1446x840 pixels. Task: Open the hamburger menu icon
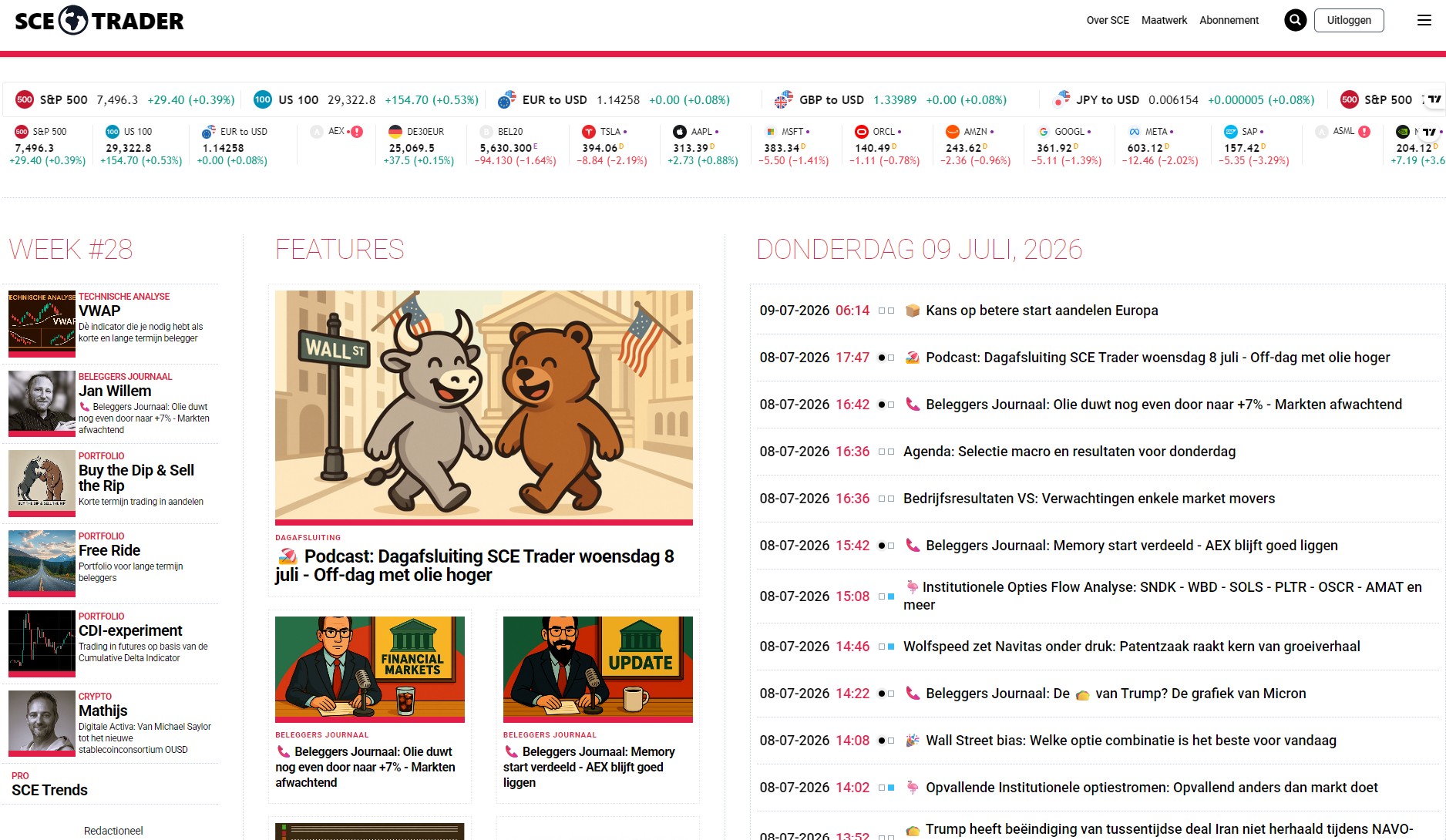pyautogui.click(x=1424, y=20)
